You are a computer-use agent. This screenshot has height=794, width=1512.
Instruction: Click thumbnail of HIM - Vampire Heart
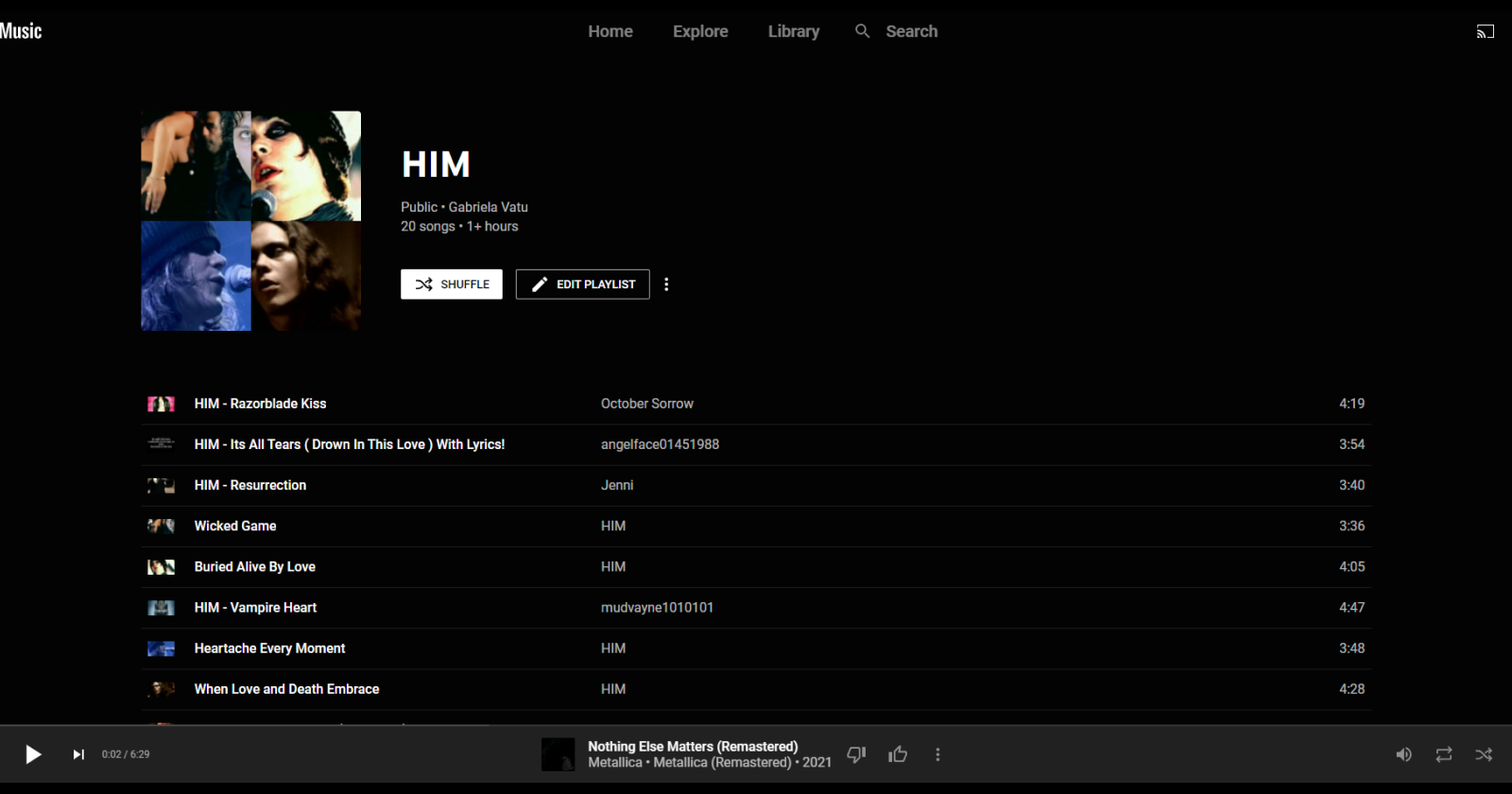(161, 608)
